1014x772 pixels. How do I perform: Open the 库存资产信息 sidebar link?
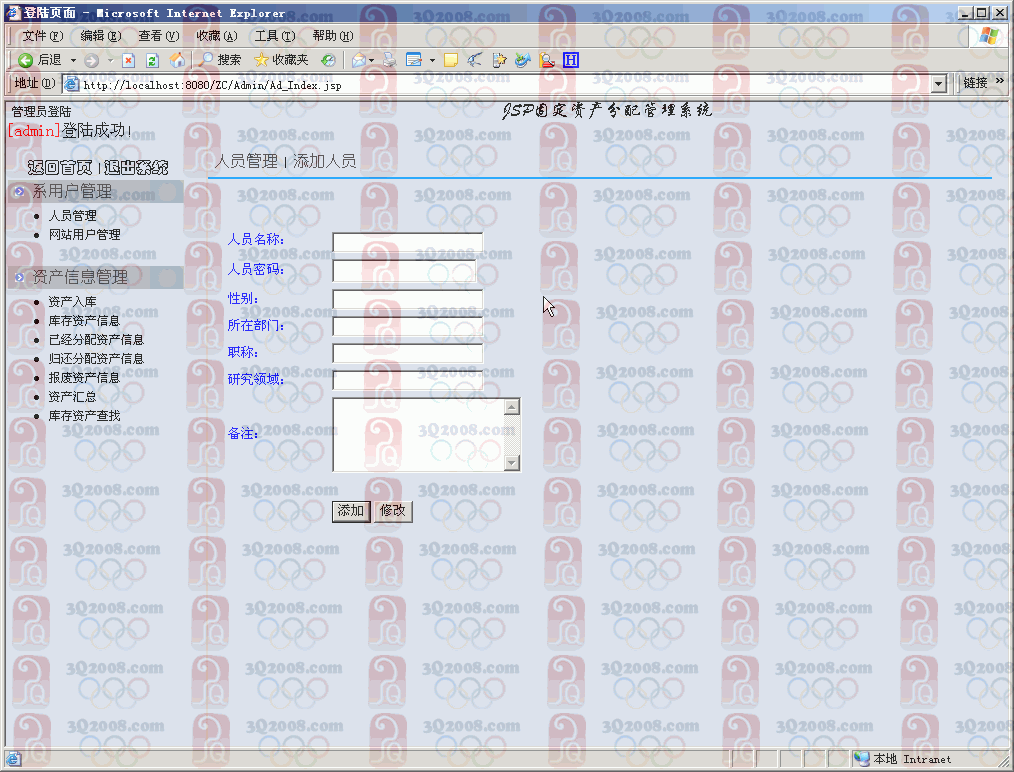pos(85,321)
